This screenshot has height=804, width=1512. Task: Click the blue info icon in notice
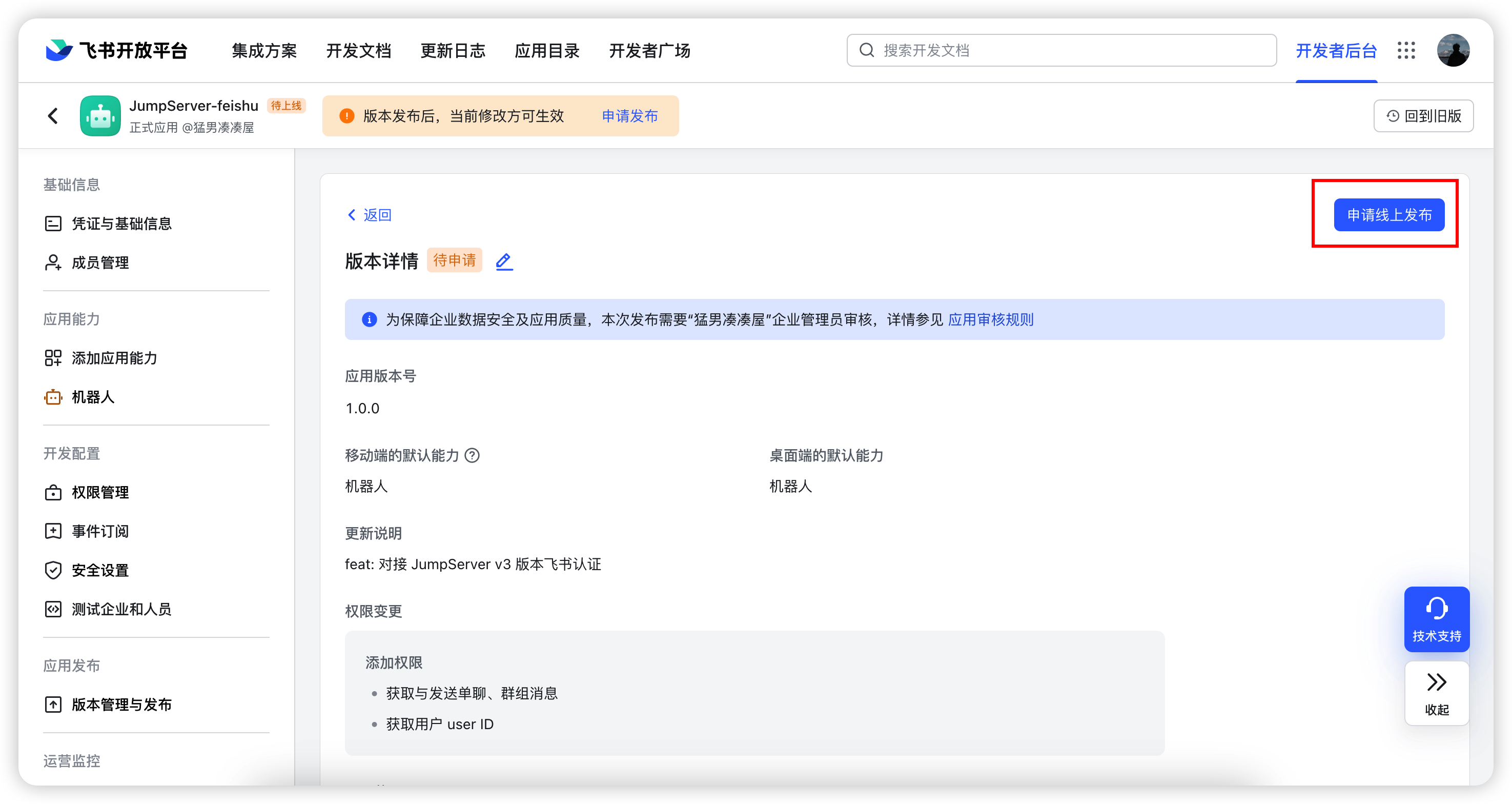click(x=369, y=319)
